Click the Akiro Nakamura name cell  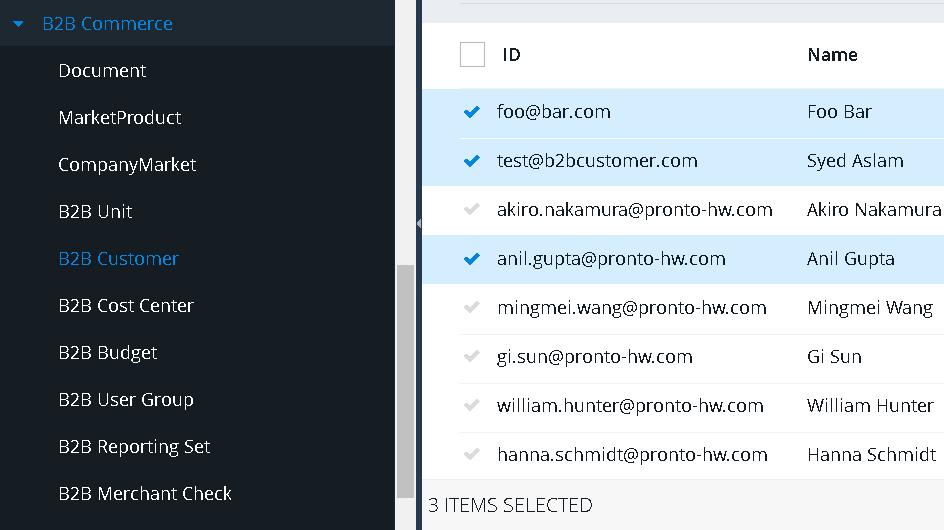click(874, 210)
